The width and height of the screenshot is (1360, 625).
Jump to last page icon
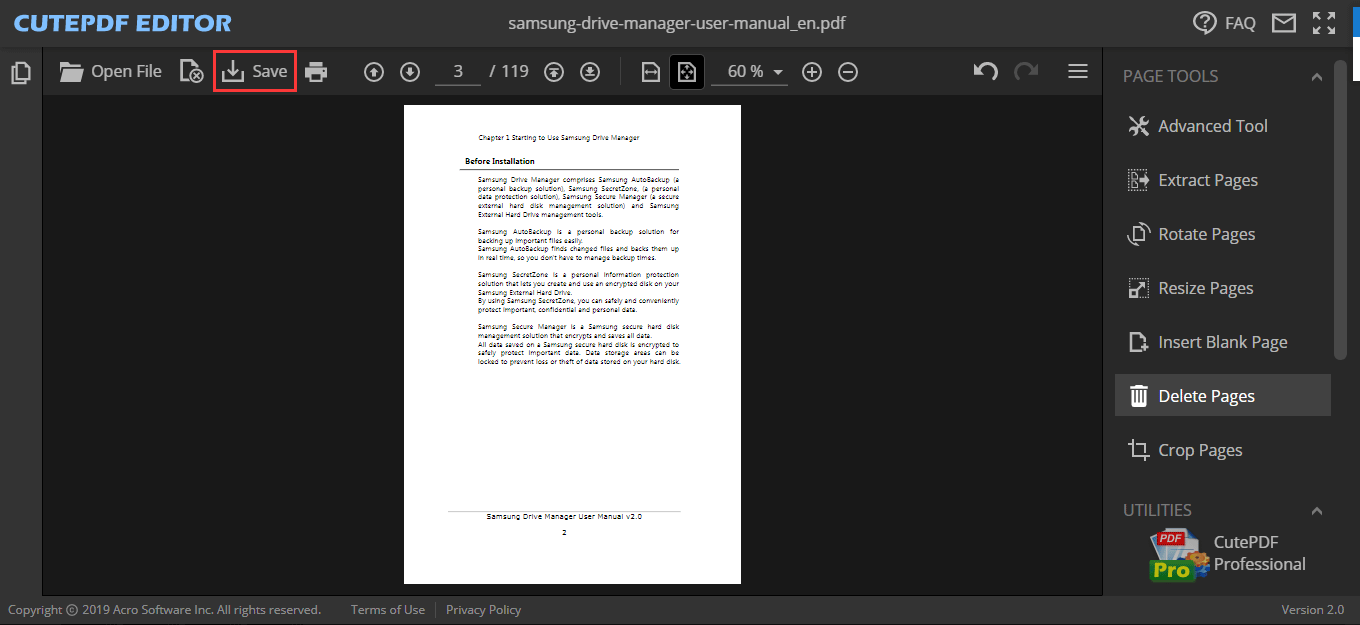tap(590, 72)
